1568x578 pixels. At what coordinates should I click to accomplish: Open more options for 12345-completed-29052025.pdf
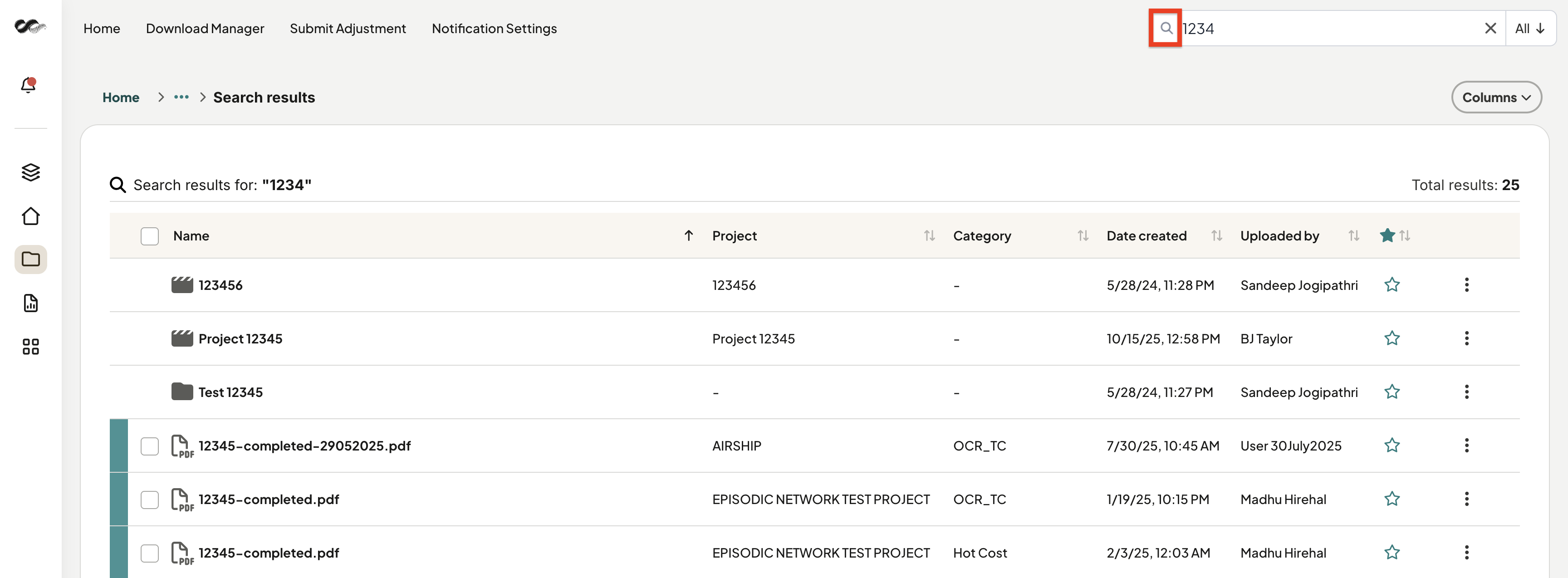pos(1466,446)
